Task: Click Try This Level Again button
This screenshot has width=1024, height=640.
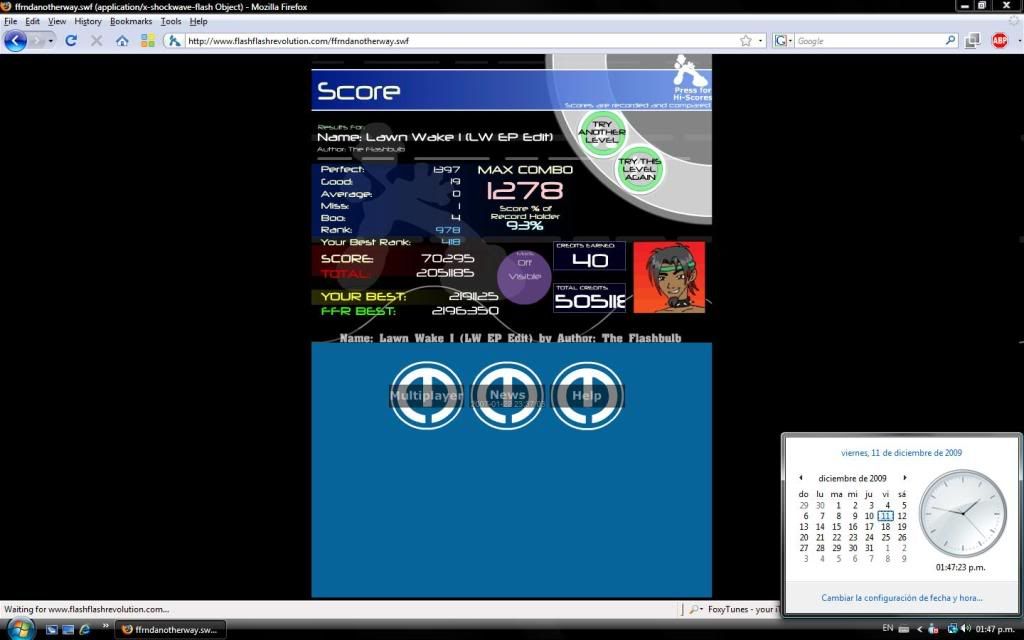Action: [639, 167]
